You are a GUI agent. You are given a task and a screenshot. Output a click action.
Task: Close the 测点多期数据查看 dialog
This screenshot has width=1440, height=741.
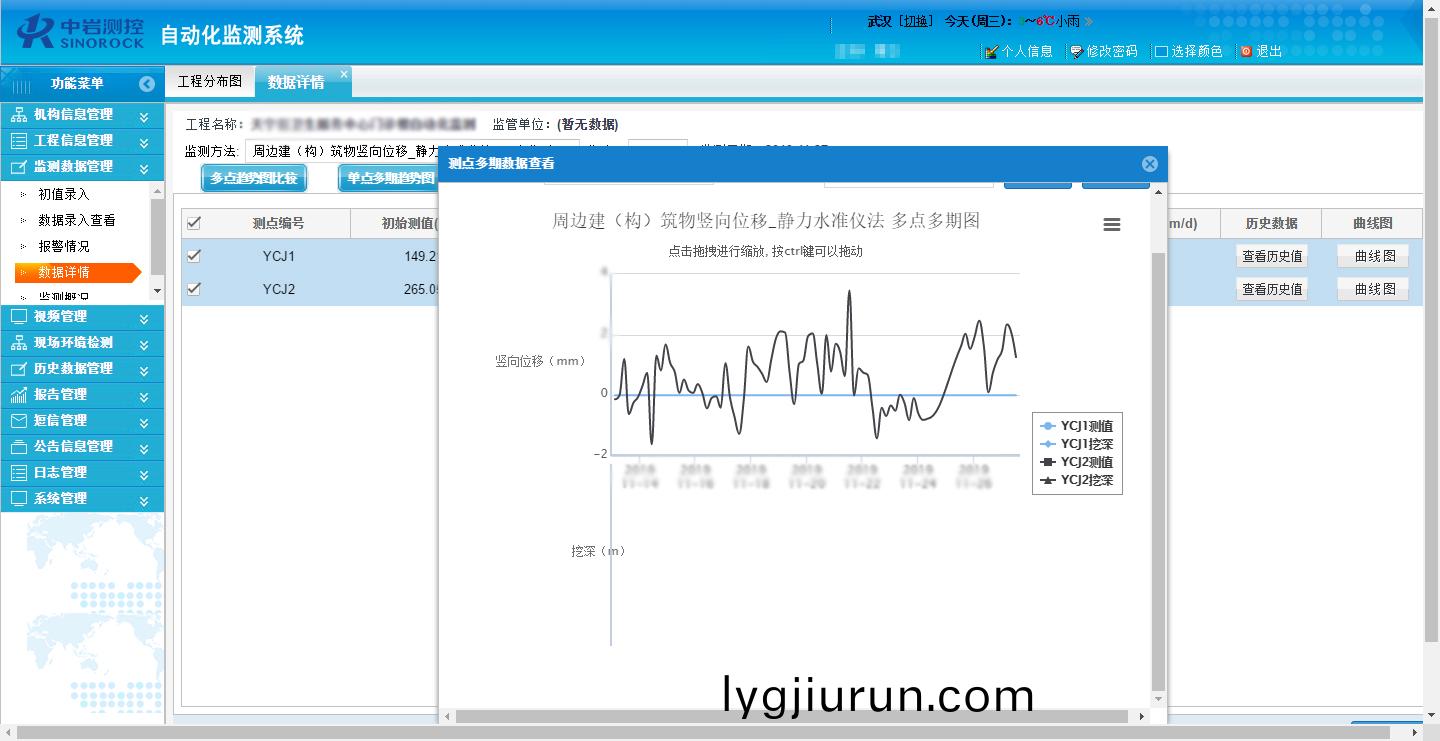1149,164
